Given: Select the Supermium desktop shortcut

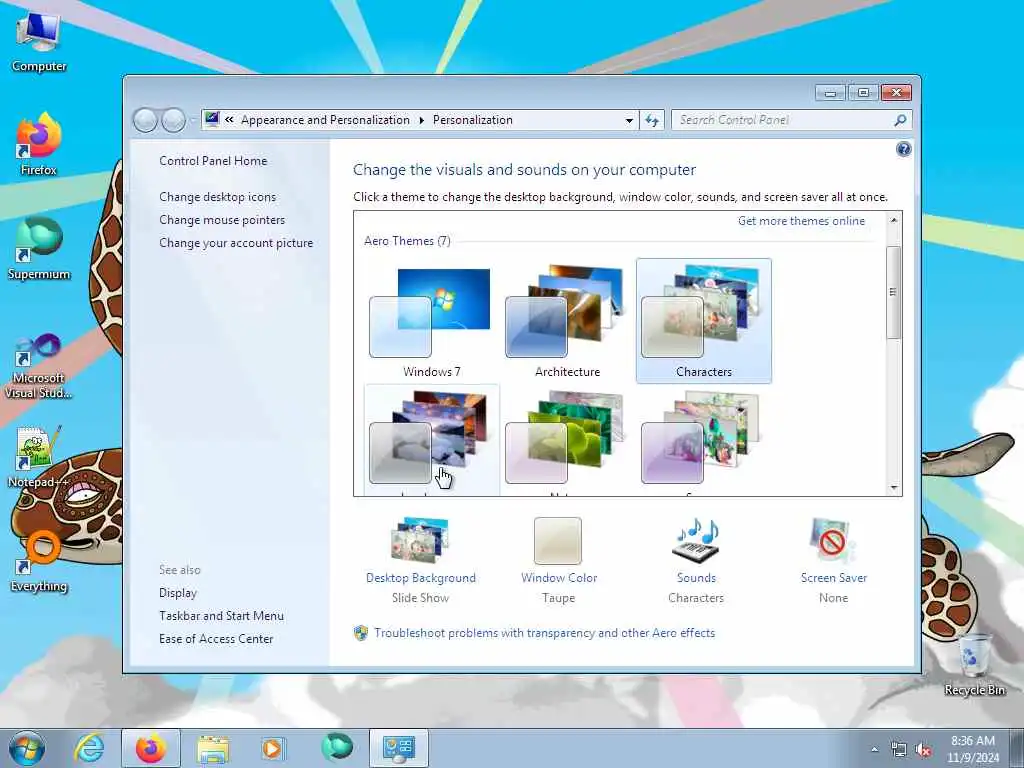Looking at the screenshot, I should coord(39,249).
